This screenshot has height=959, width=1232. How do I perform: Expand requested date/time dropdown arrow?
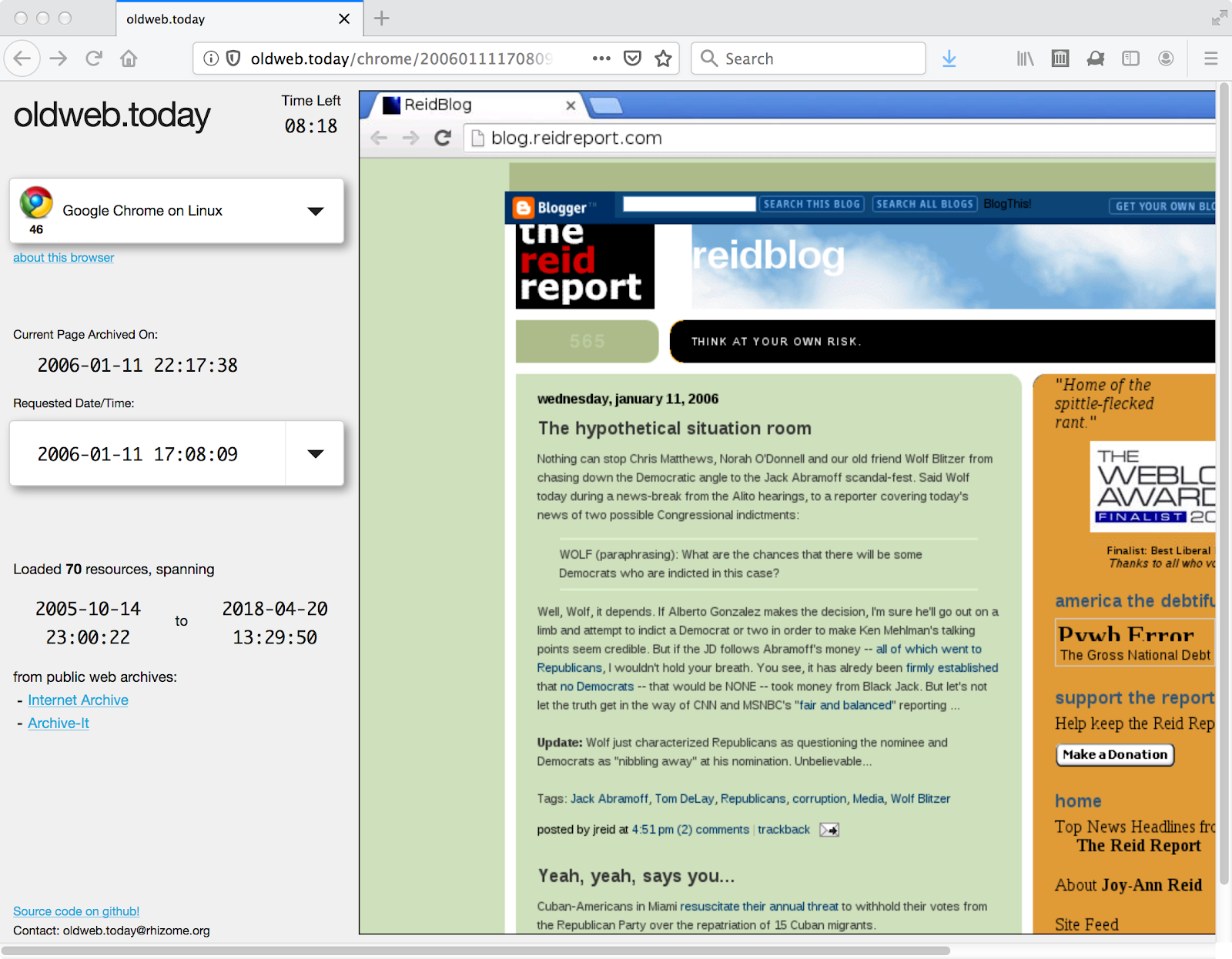coord(315,454)
